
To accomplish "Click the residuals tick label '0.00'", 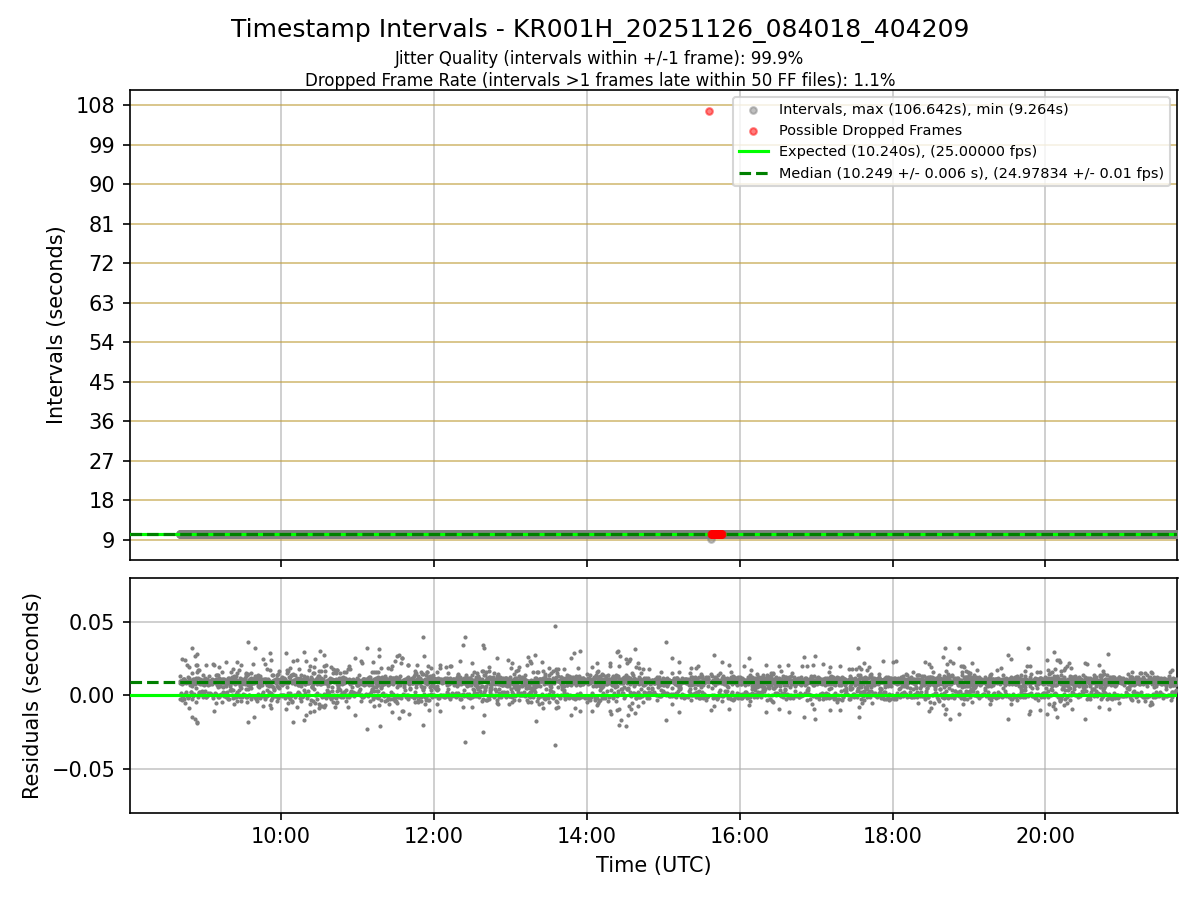I will (x=92, y=695).
